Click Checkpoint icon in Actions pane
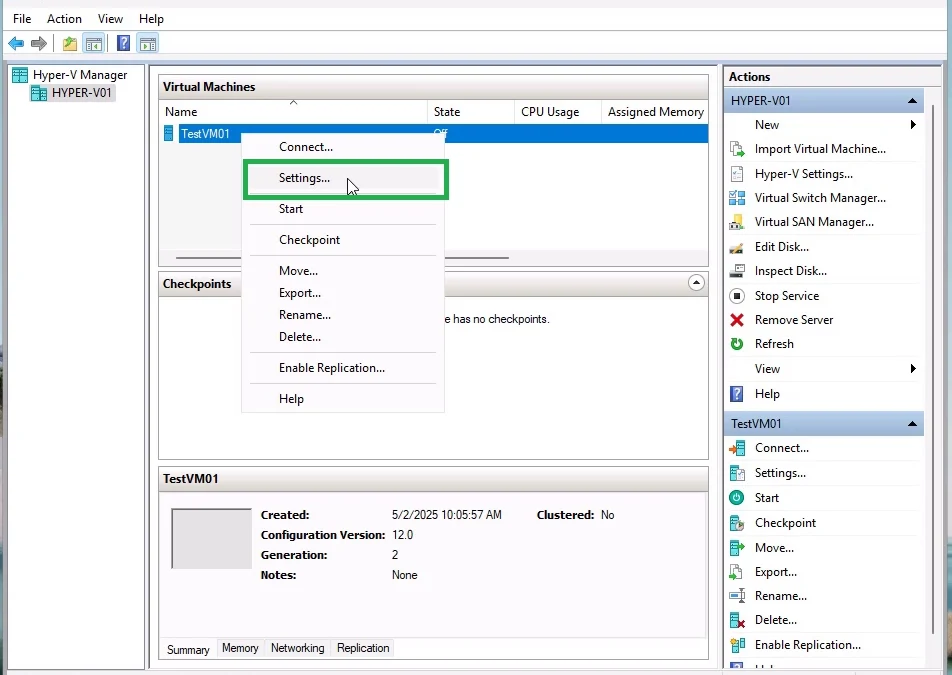The image size is (952, 675). pyautogui.click(x=736, y=523)
